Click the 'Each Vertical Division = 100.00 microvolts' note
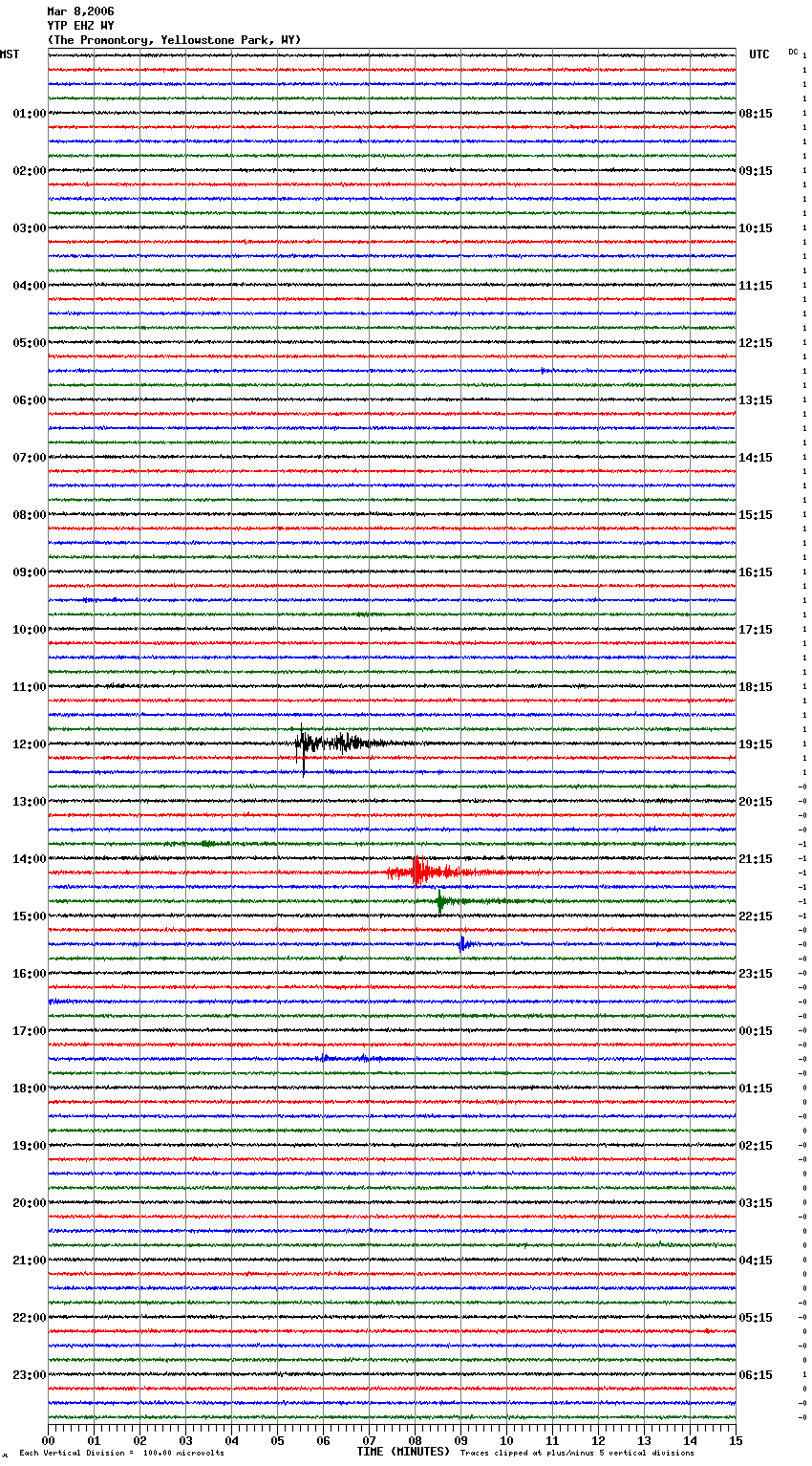 [x=121, y=1453]
